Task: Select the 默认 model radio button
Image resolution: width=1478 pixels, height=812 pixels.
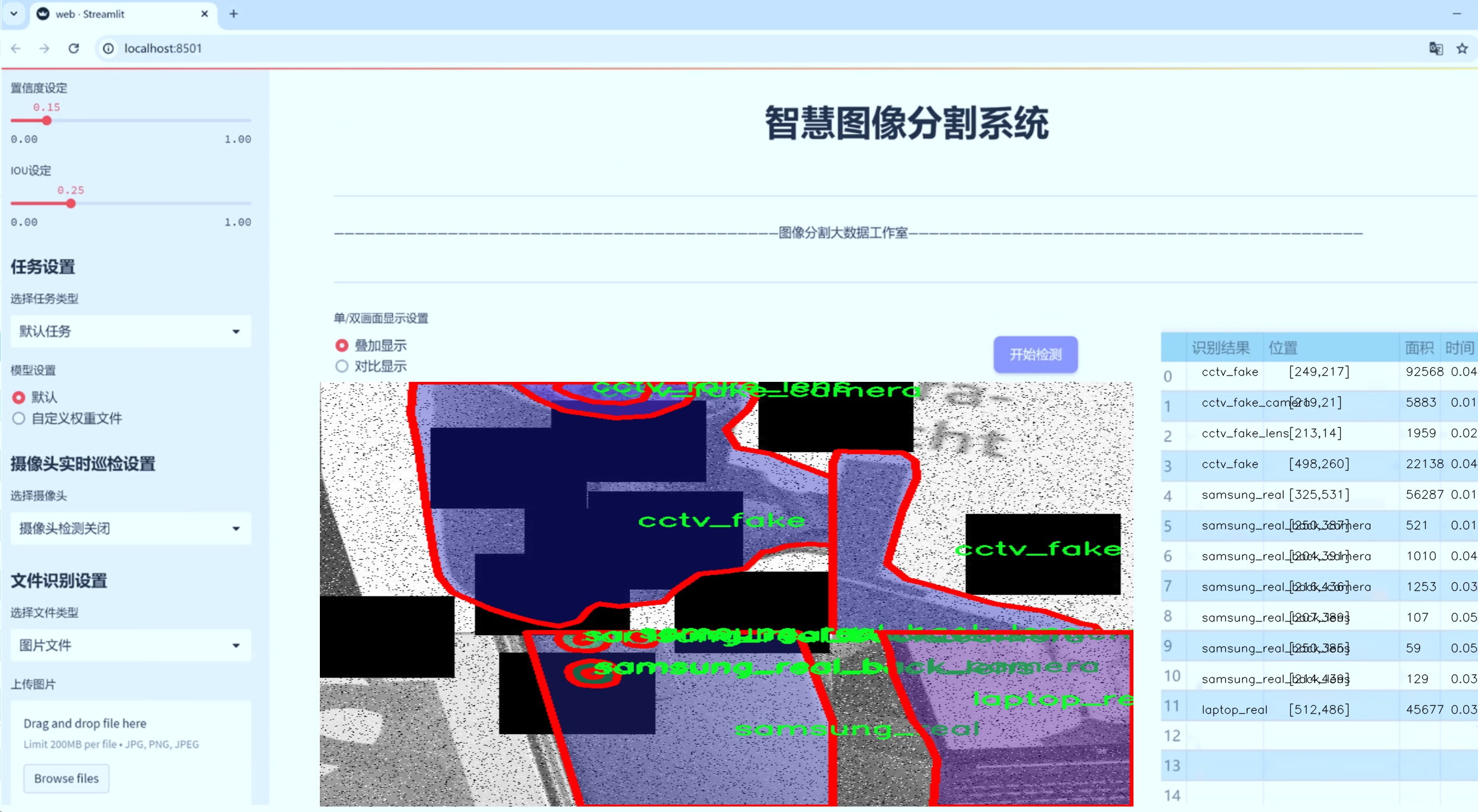Action: coord(18,397)
